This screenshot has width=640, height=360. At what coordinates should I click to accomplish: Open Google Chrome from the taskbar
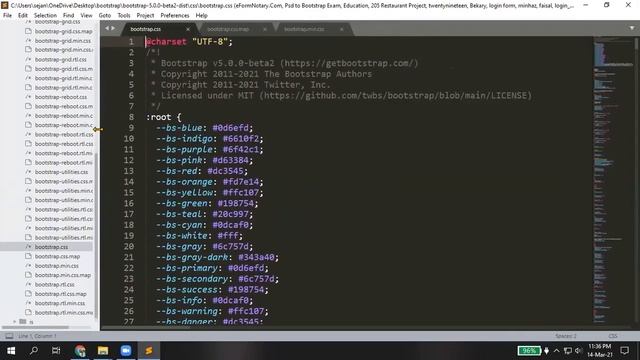[80, 351]
